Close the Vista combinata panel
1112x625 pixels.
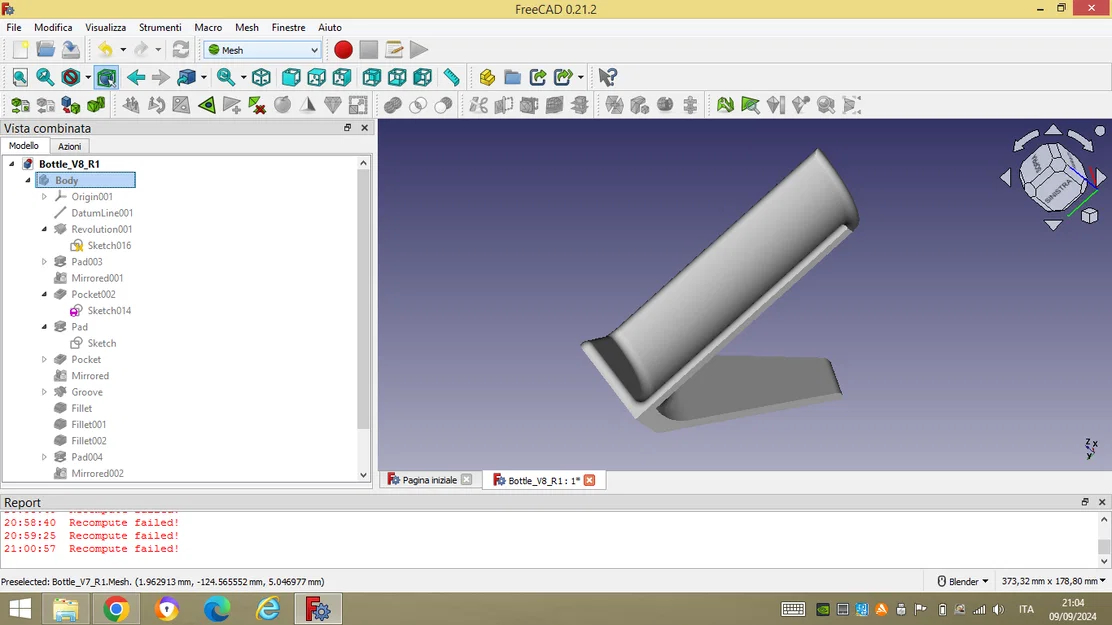pyautogui.click(x=365, y=128)
